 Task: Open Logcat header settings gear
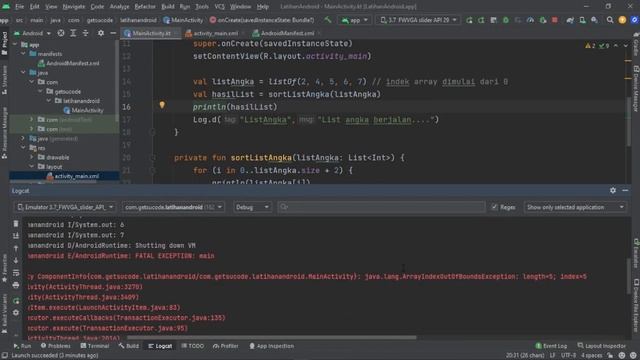pyautogui.click(x=613, y=190)
